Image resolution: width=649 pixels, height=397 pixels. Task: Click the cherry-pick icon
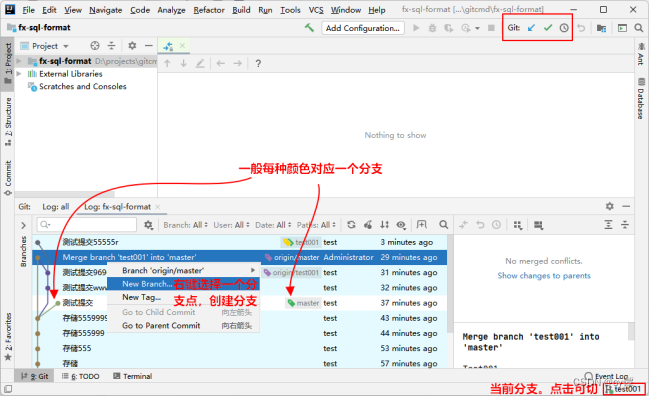click(368, 224)
